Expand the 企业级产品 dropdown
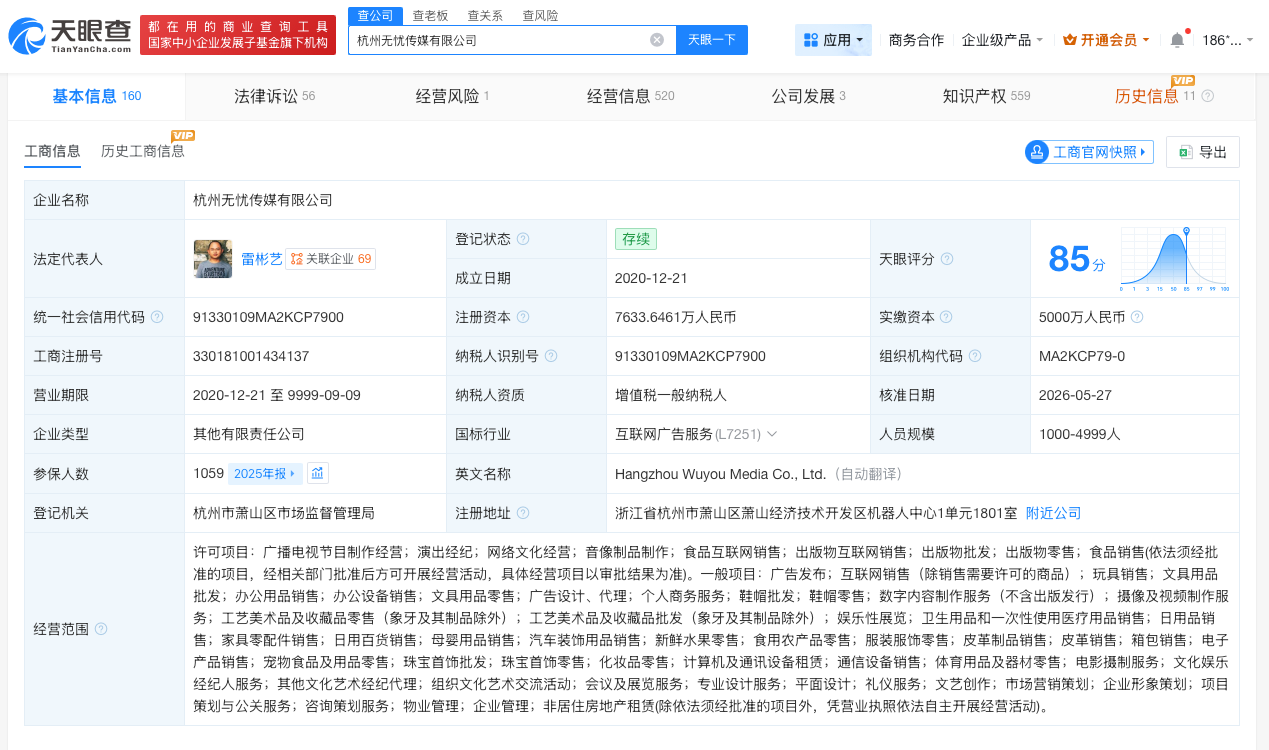This screenshot has height=750, width=1269. click(1040, 41)
